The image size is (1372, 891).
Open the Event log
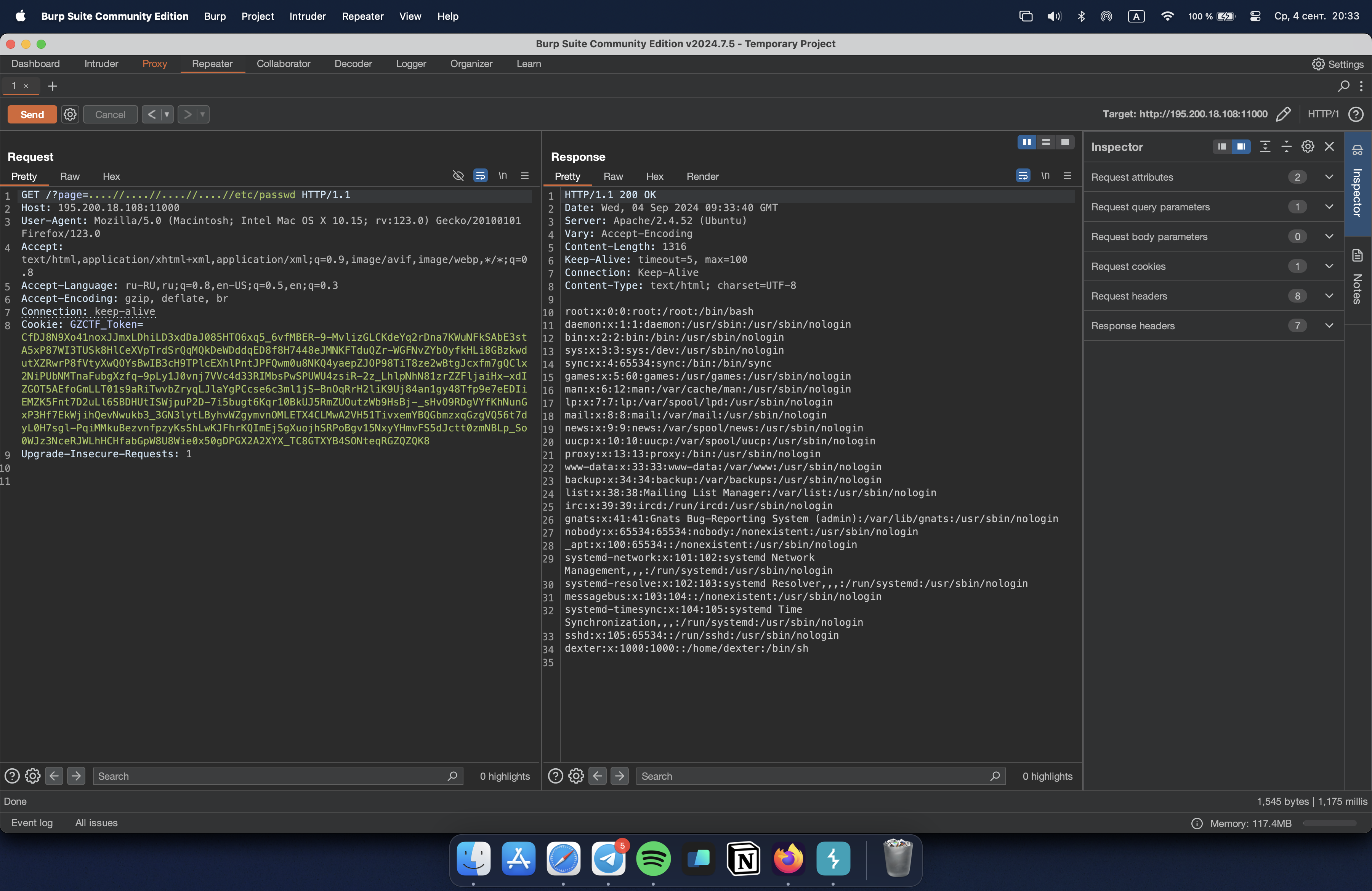pos(32,822)
